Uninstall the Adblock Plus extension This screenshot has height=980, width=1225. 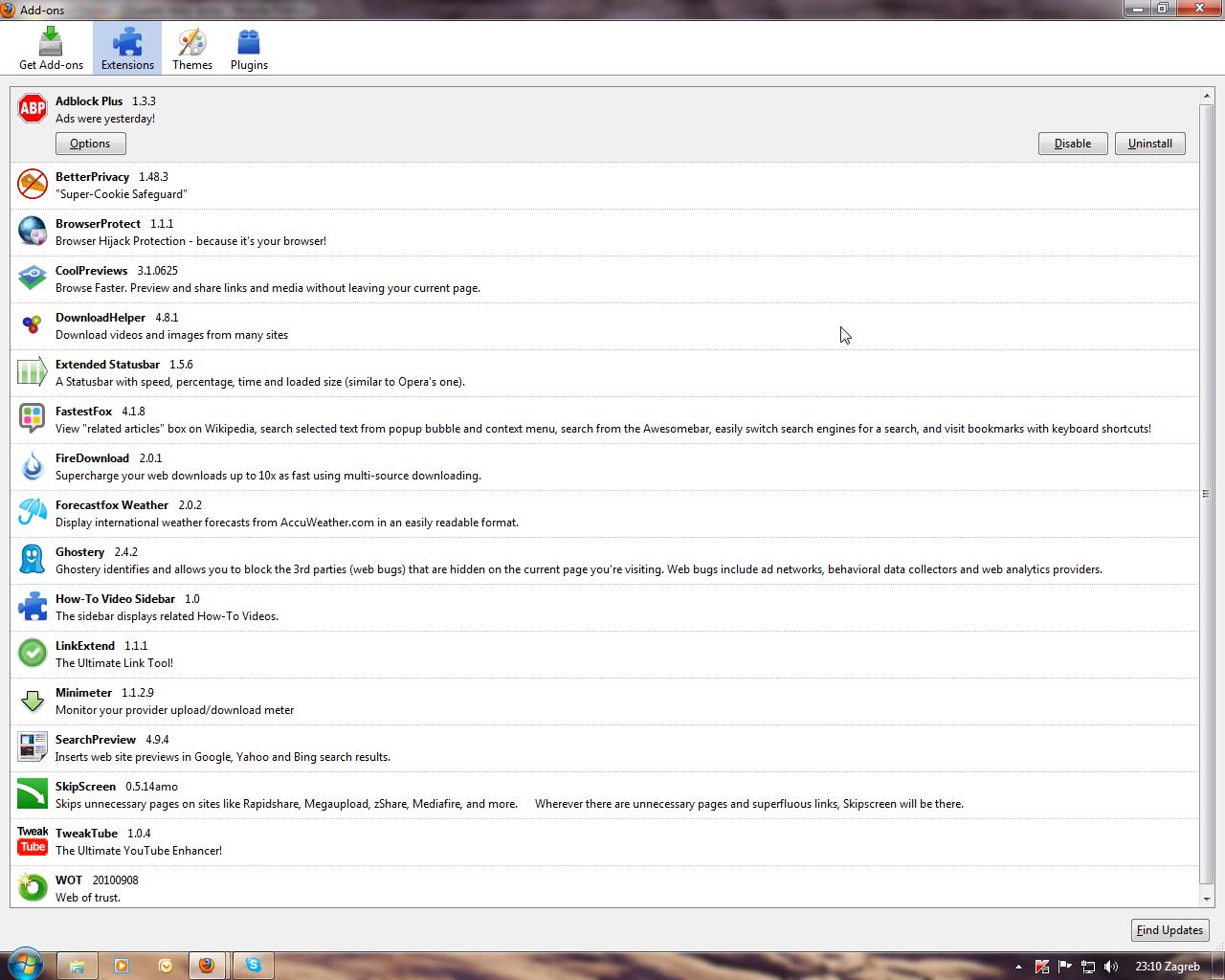(x=1150, y=144)
